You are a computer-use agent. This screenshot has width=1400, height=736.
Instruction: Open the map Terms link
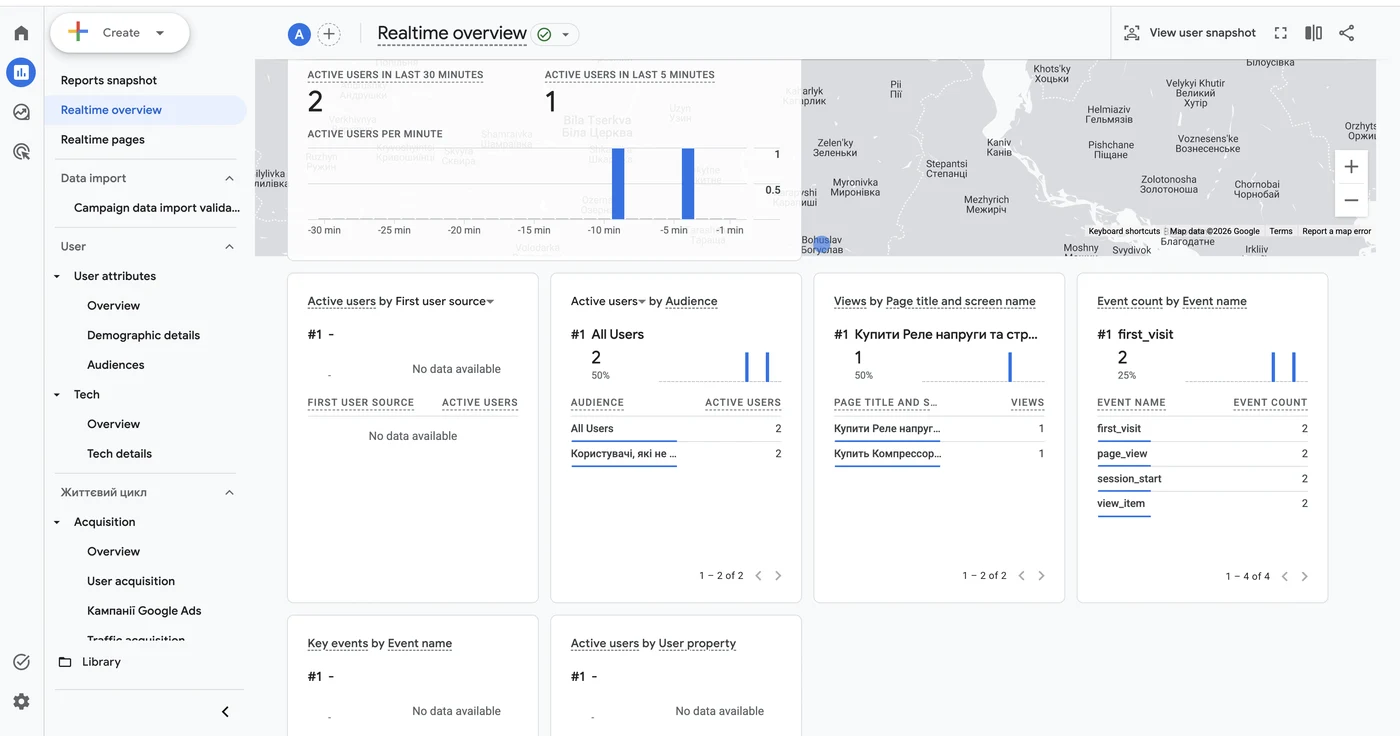1281,231
